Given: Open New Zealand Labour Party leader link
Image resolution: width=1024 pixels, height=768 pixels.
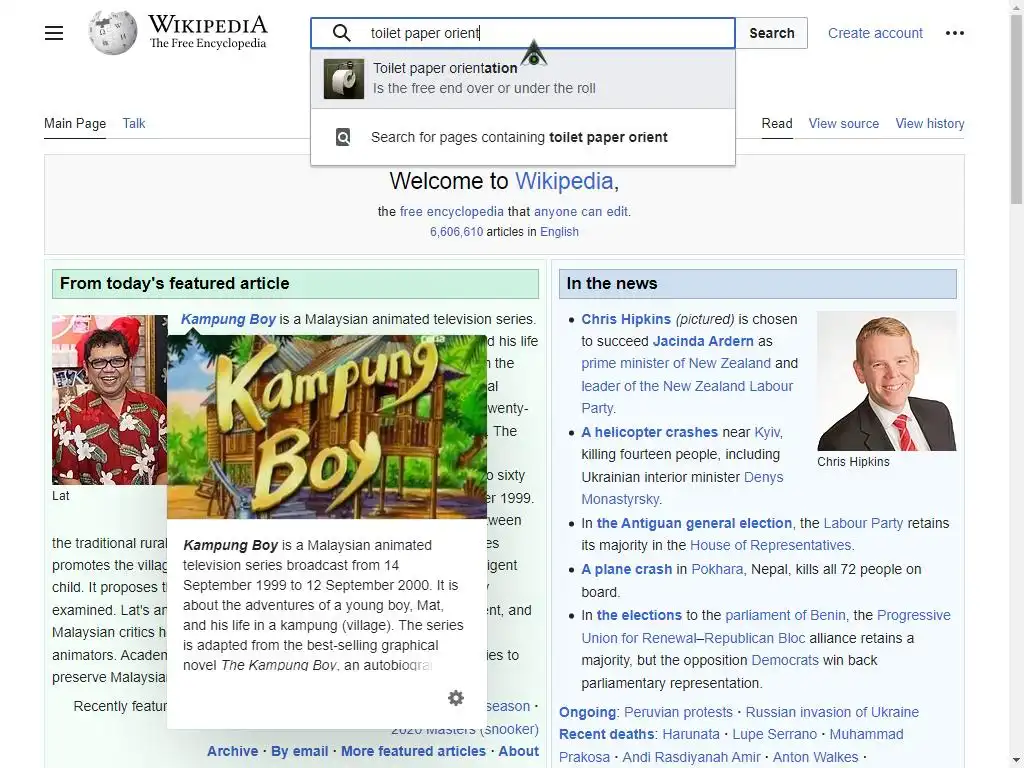Looking at the screenshot, I should pos(687,397).
